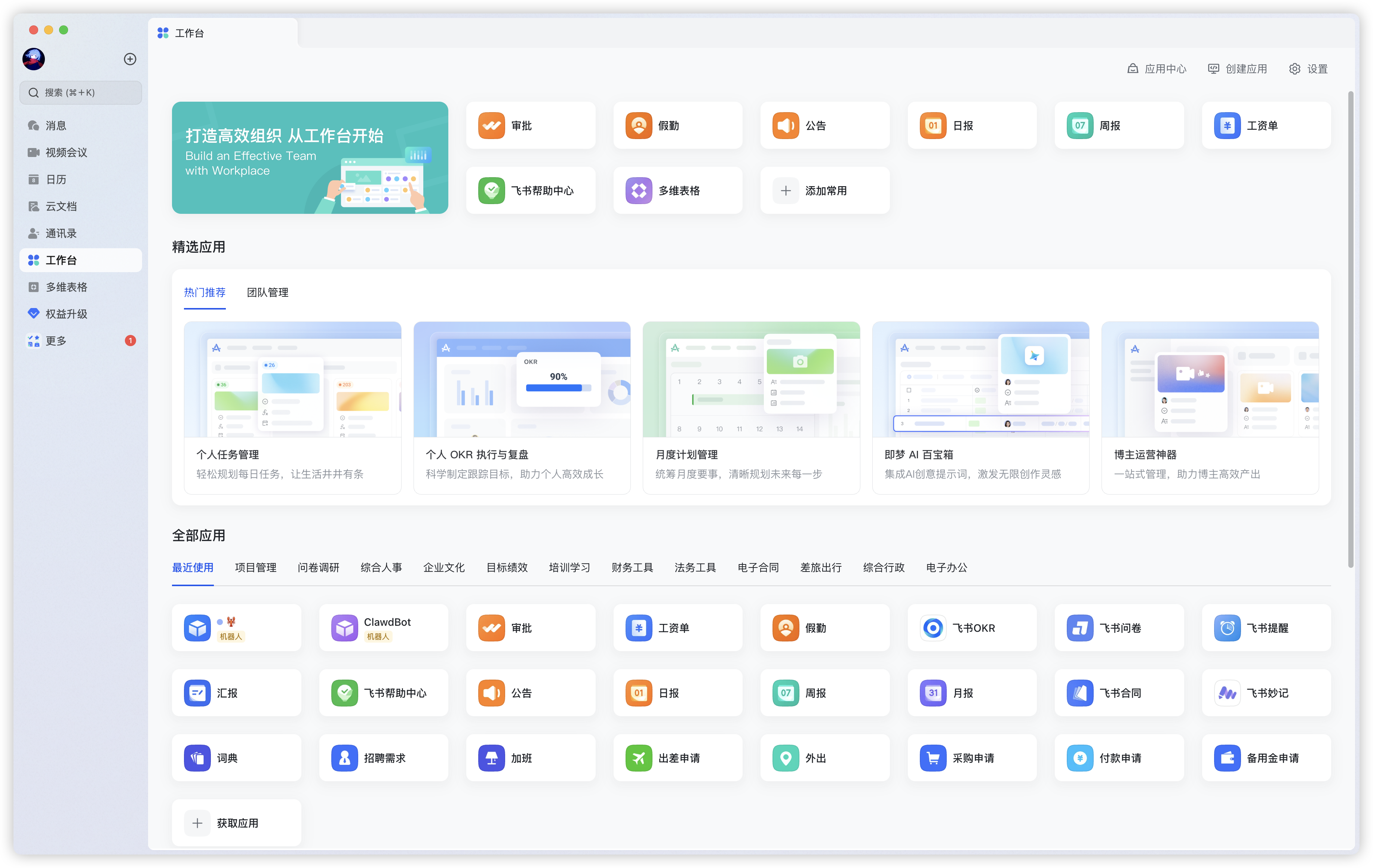Select the 财务工具 category tab
Image resolution: width=1373 pixels, height=868 pixels.
[x=632, y=568]
